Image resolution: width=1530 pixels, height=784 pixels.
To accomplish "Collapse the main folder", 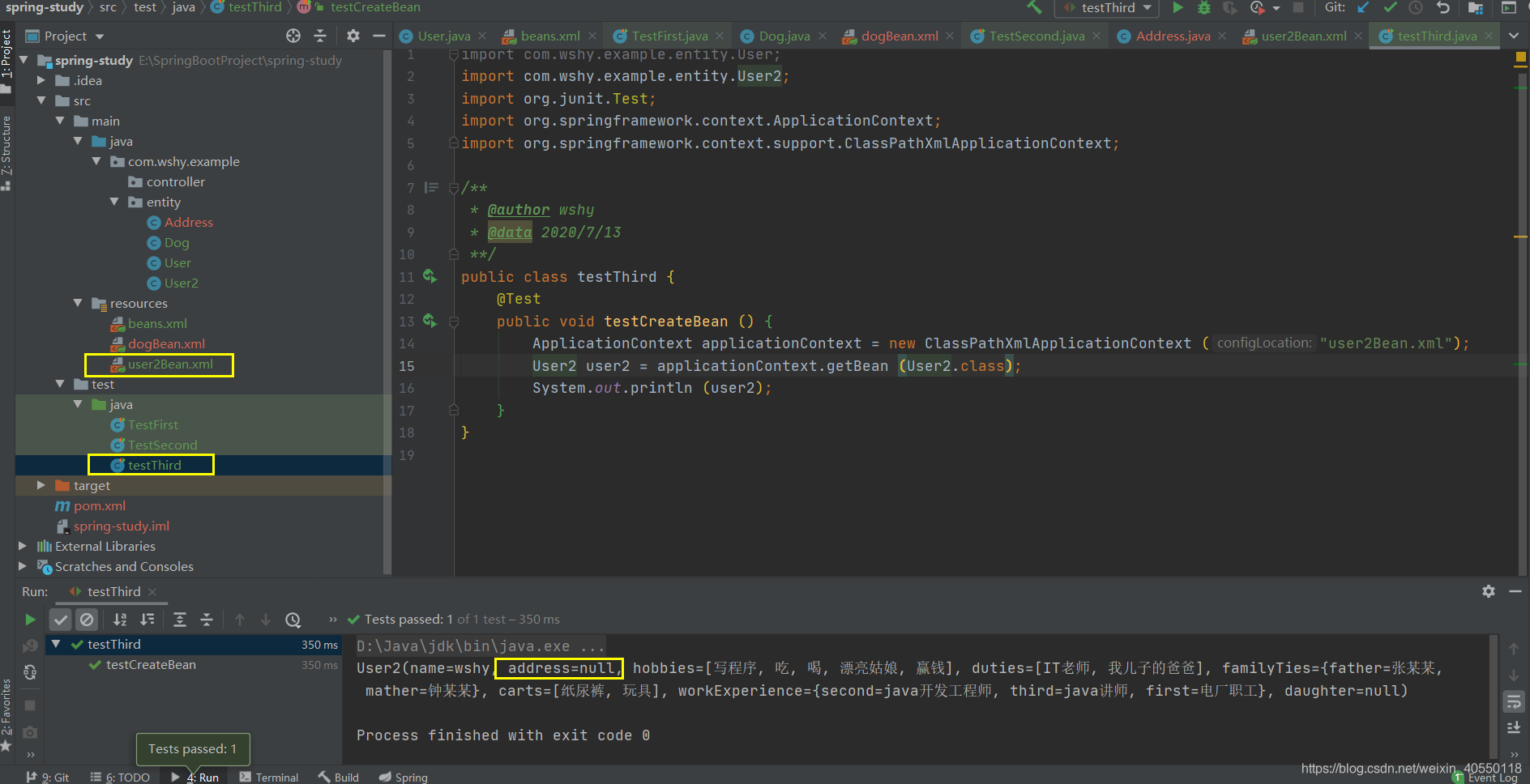I will point(60,121).
